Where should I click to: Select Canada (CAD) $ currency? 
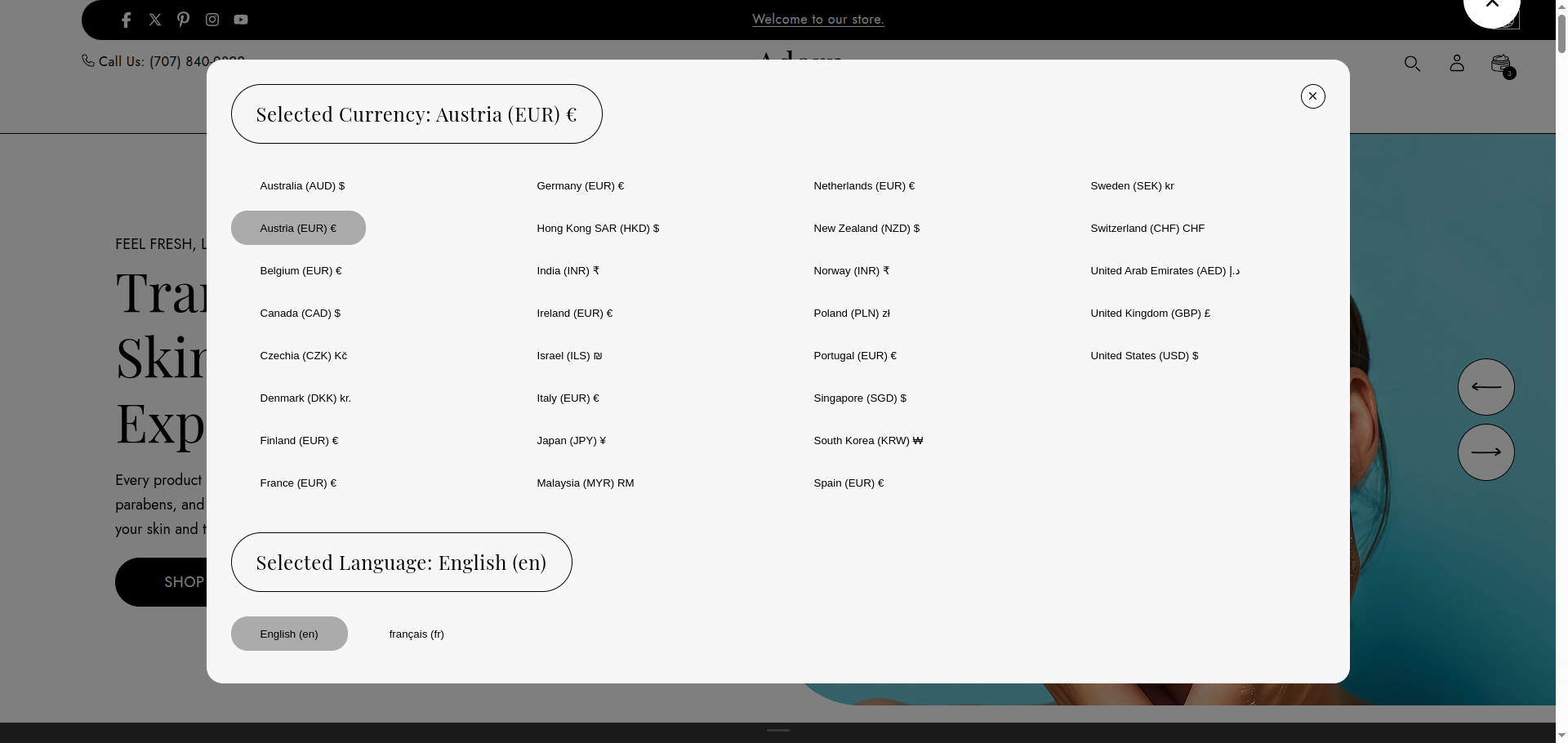pos(300,314)
